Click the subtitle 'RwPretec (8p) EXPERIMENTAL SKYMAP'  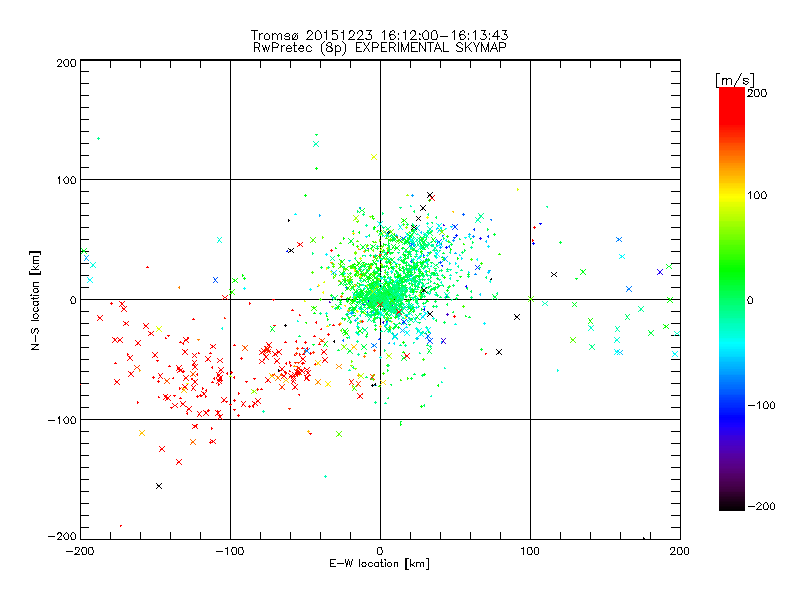[380, 48]
